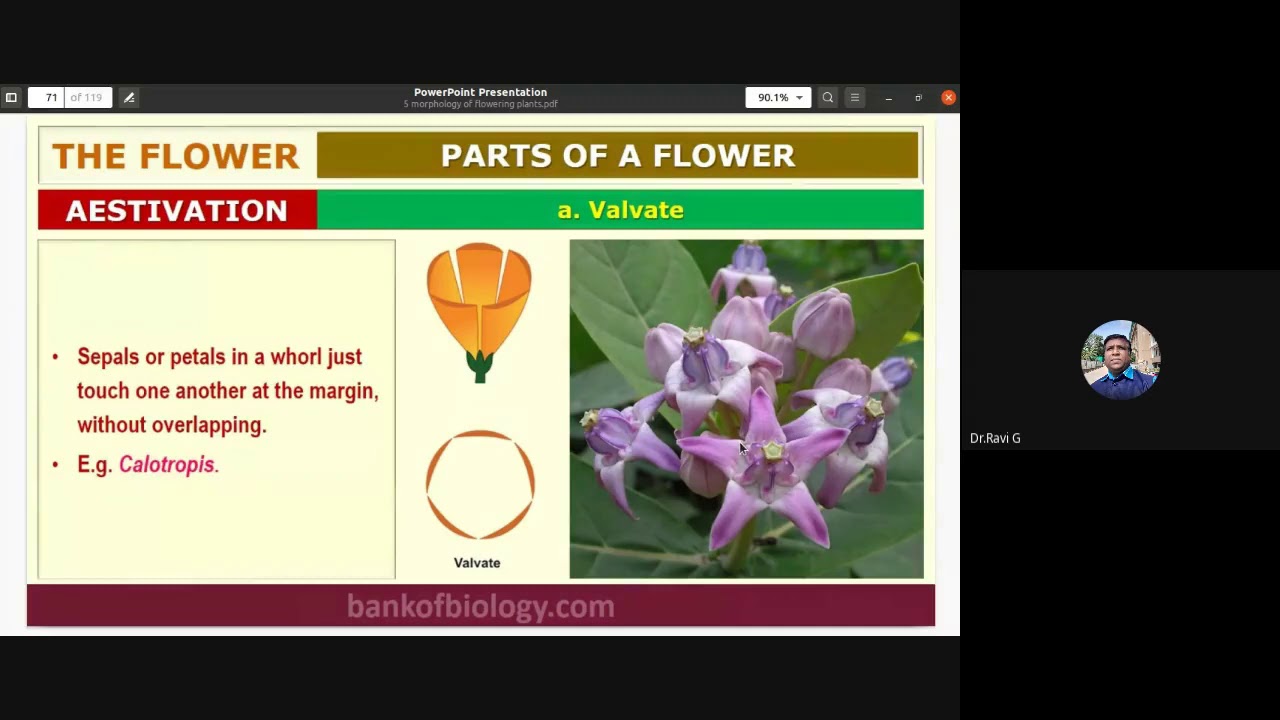
Task: Click the bankofbiology.com footer link
Action: [480, 606]
